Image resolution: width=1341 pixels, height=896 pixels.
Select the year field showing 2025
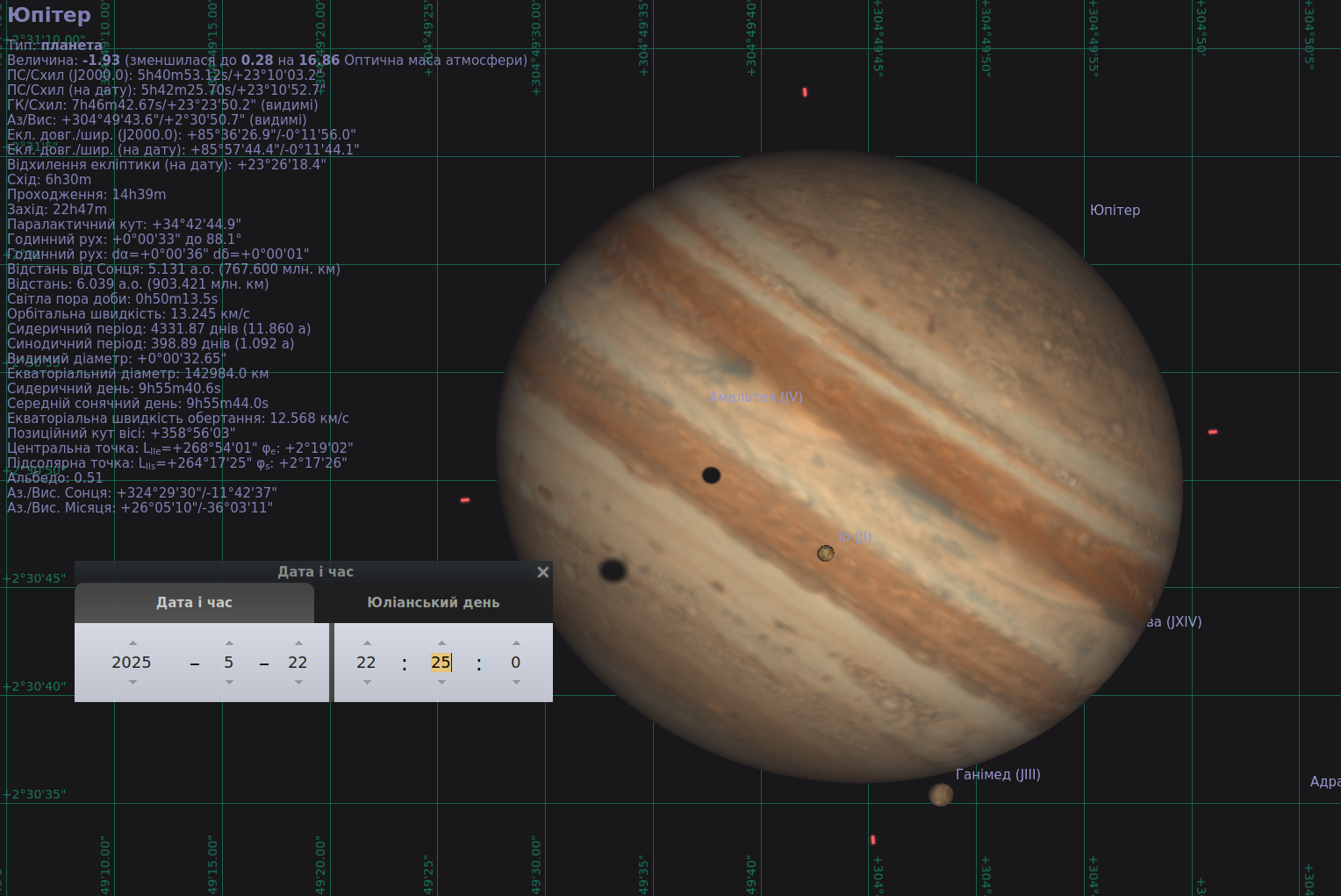(132, 663)
